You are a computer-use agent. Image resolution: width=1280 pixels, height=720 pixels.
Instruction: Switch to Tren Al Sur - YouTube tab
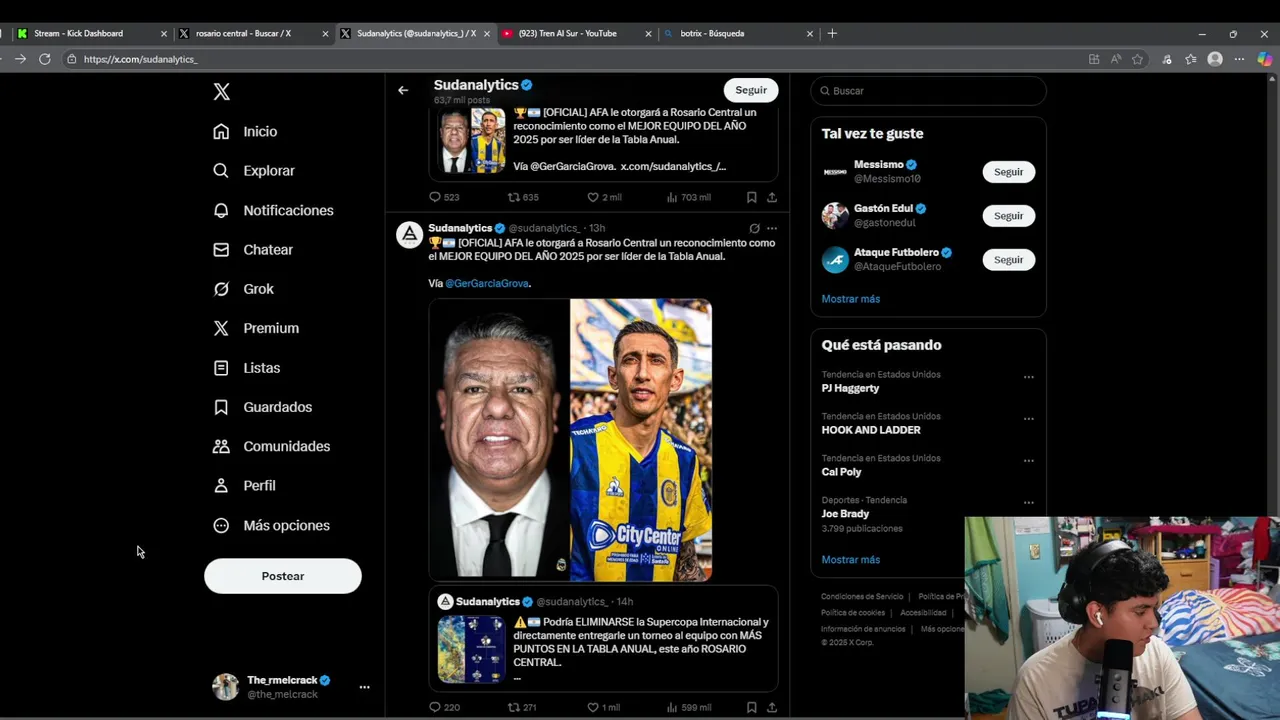pos(577,33)
